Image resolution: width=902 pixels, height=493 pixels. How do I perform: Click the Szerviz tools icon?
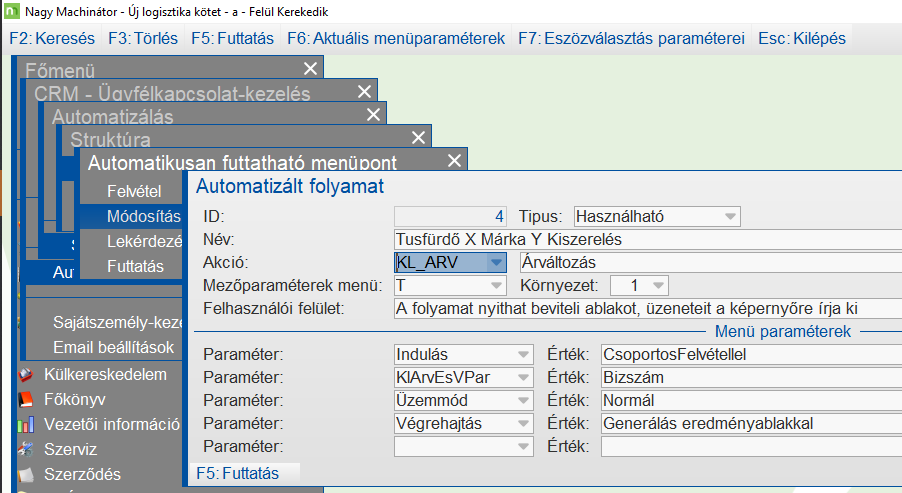pyautogui.click(x=27, y=448)
